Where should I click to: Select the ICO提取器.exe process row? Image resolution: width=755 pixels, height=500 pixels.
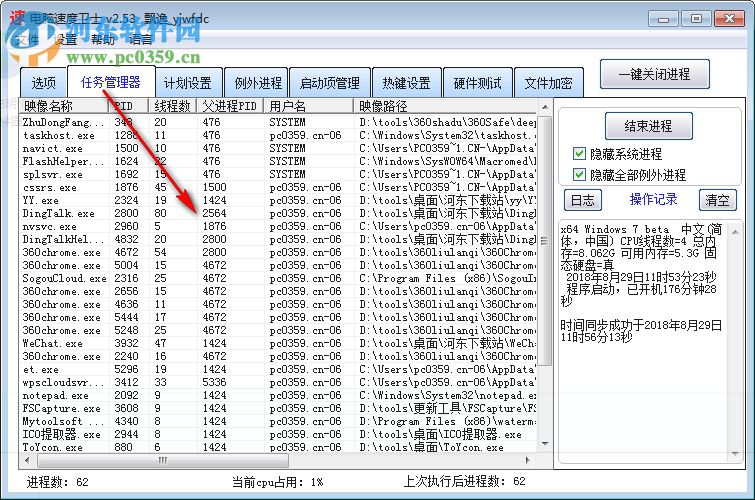click(x=278, y=434)
